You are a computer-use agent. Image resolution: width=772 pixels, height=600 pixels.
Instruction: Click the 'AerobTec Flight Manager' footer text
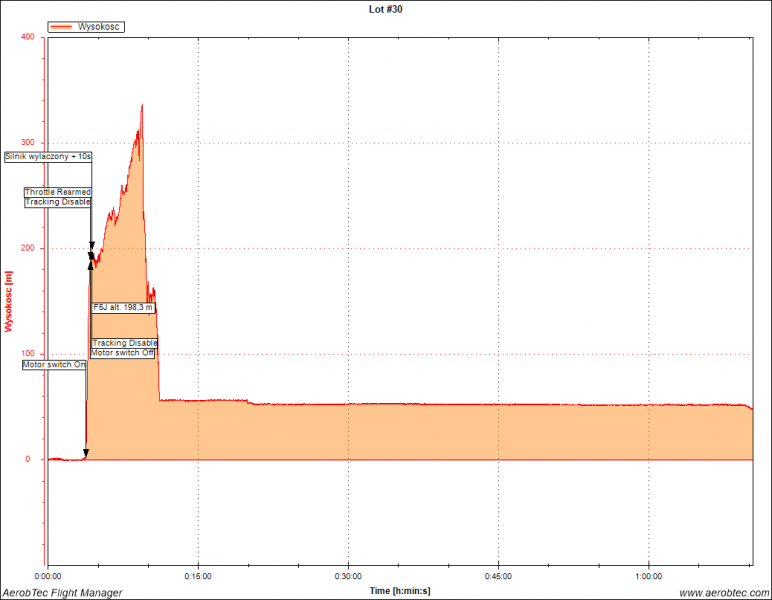62,593
